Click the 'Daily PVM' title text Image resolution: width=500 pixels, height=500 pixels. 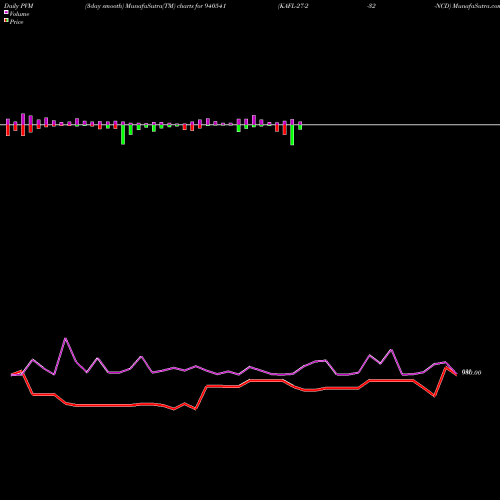point(19,6)
